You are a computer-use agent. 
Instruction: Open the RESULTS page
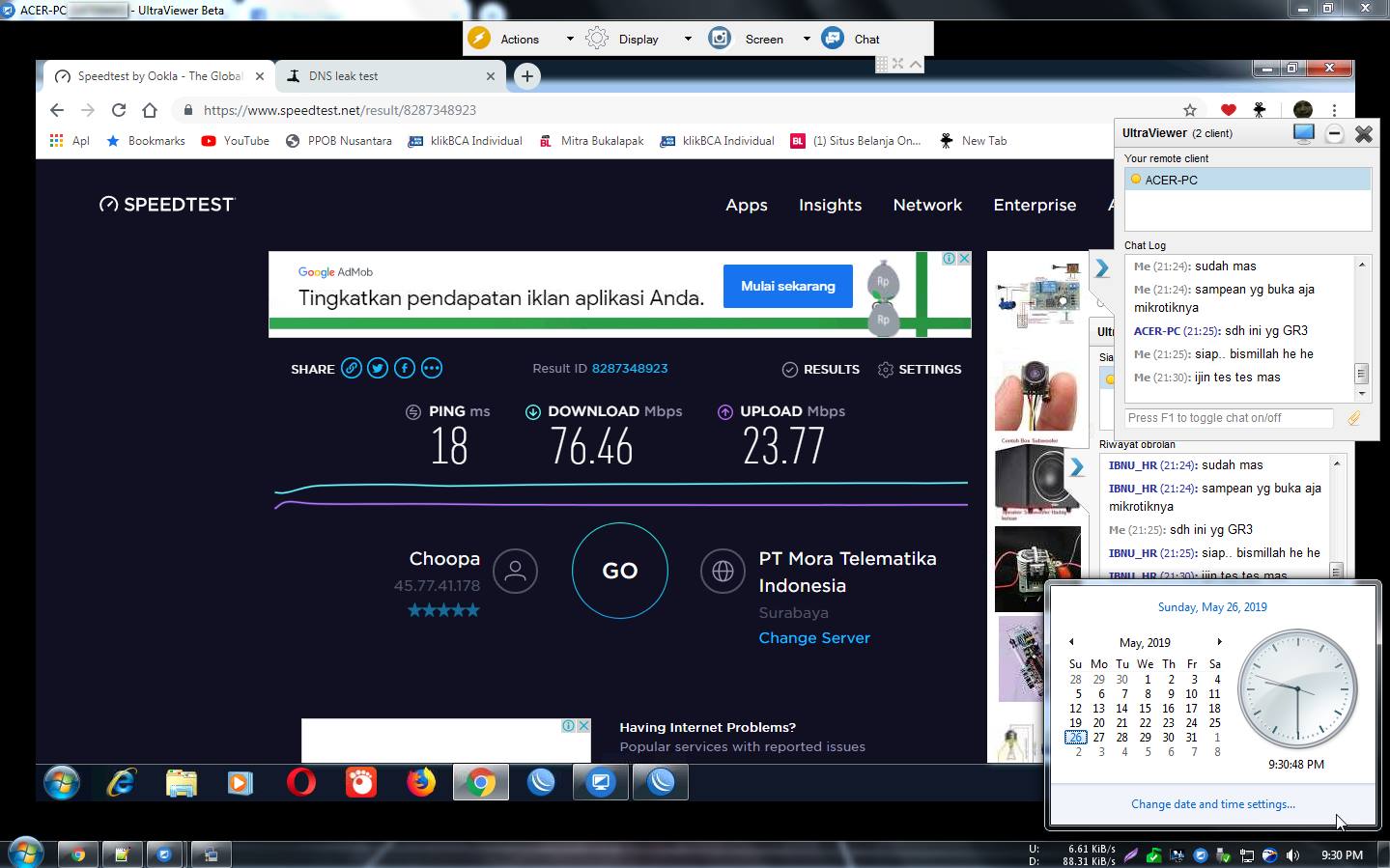(x=820, y=369)
